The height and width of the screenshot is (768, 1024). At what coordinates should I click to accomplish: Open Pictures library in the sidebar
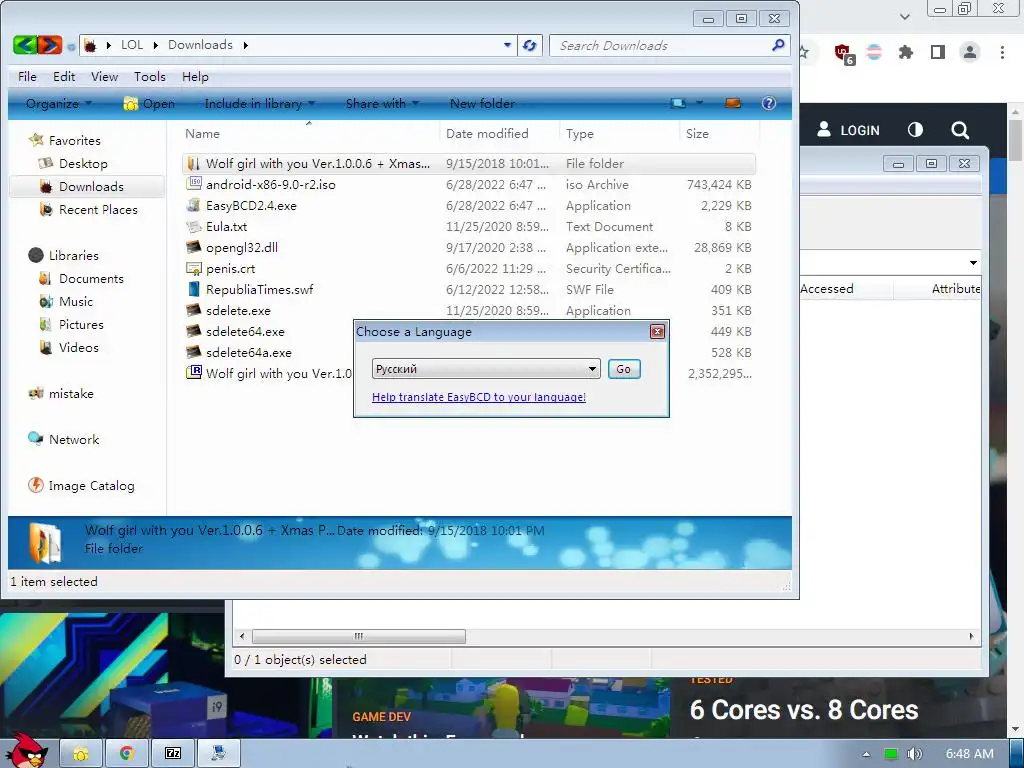click(81, 324)
